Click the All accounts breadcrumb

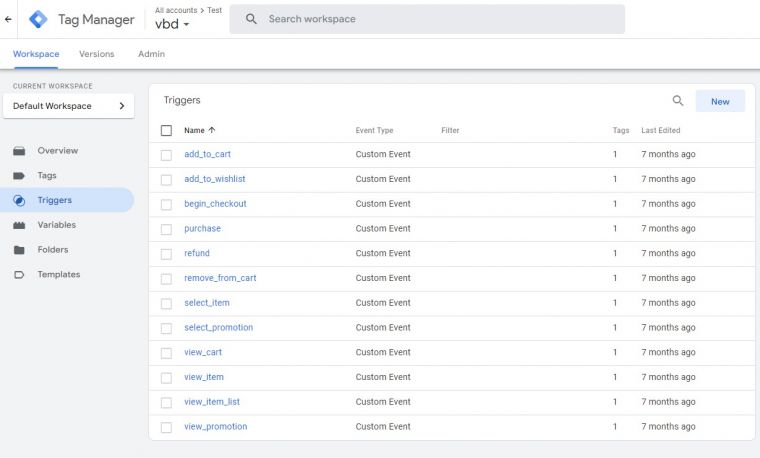pyautogui.click(x=176, y=10)
